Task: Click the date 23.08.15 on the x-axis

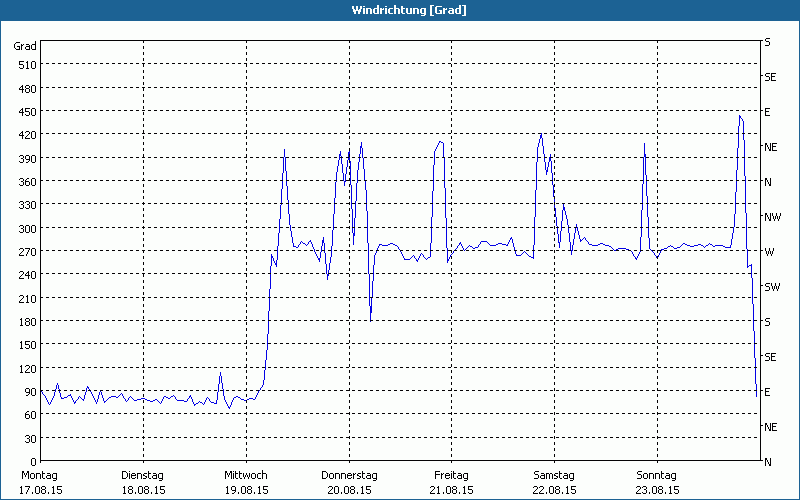Action: click(x=657, y=491)
